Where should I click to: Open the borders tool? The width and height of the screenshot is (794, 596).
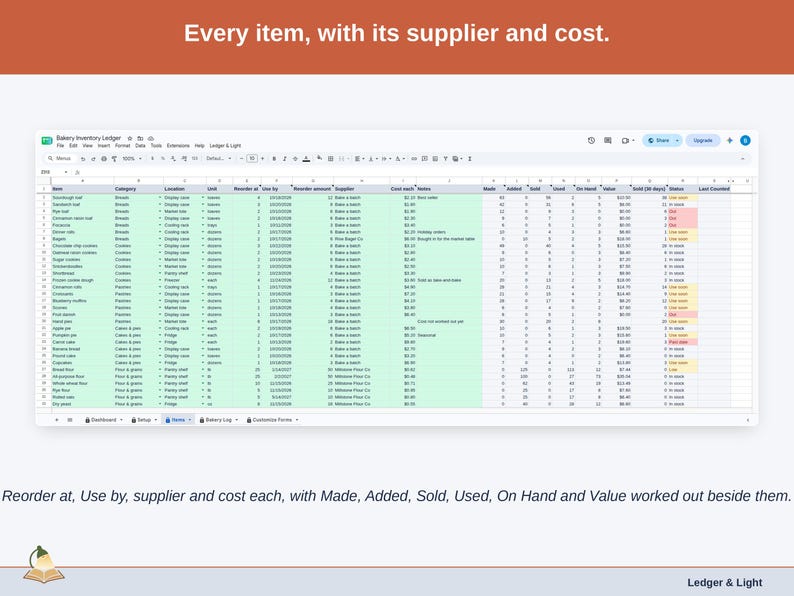click(x=331, y=159)
